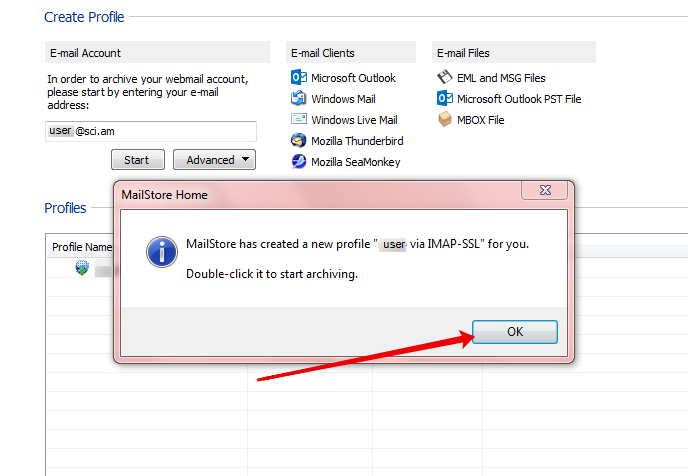Select the MBOX File box icon
The width and height of the screenshot is (688, 476).
click(444, 119)
